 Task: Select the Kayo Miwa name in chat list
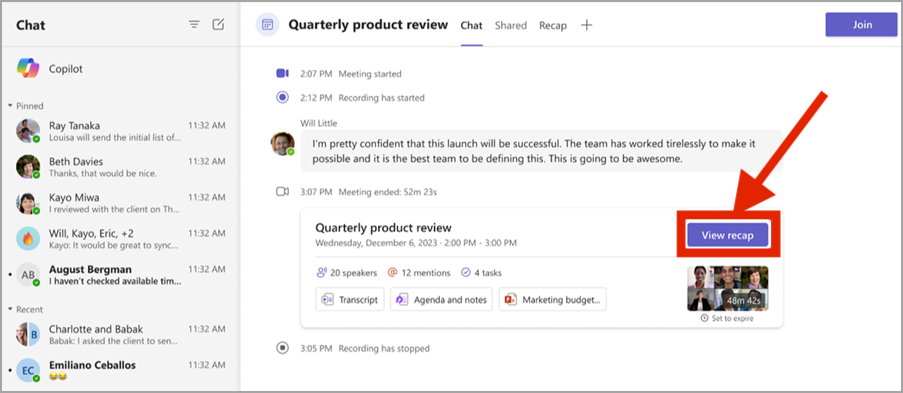click(74, 198)
